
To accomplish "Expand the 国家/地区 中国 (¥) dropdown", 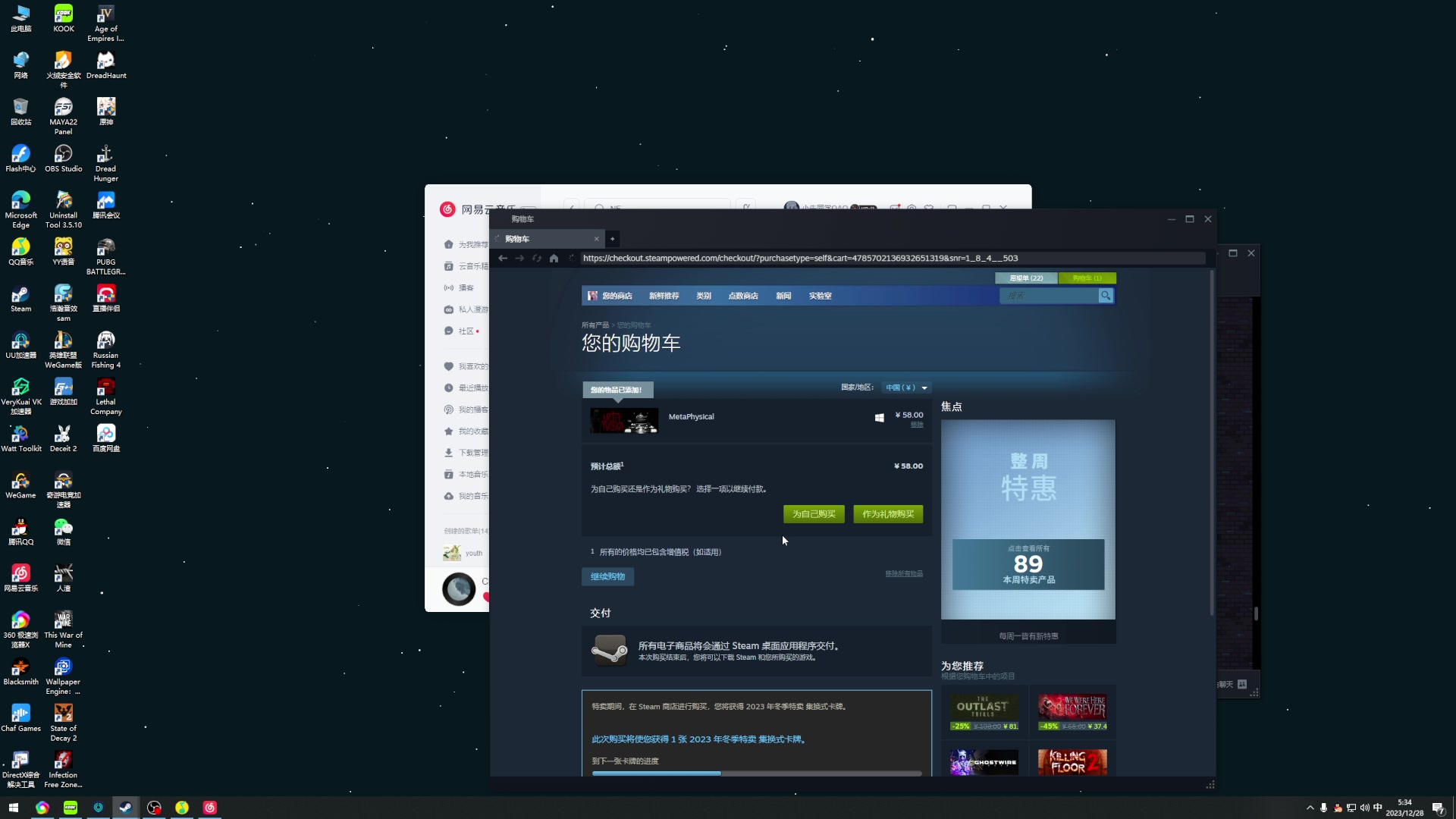I will pyautogui.click(x=906, y=388).
